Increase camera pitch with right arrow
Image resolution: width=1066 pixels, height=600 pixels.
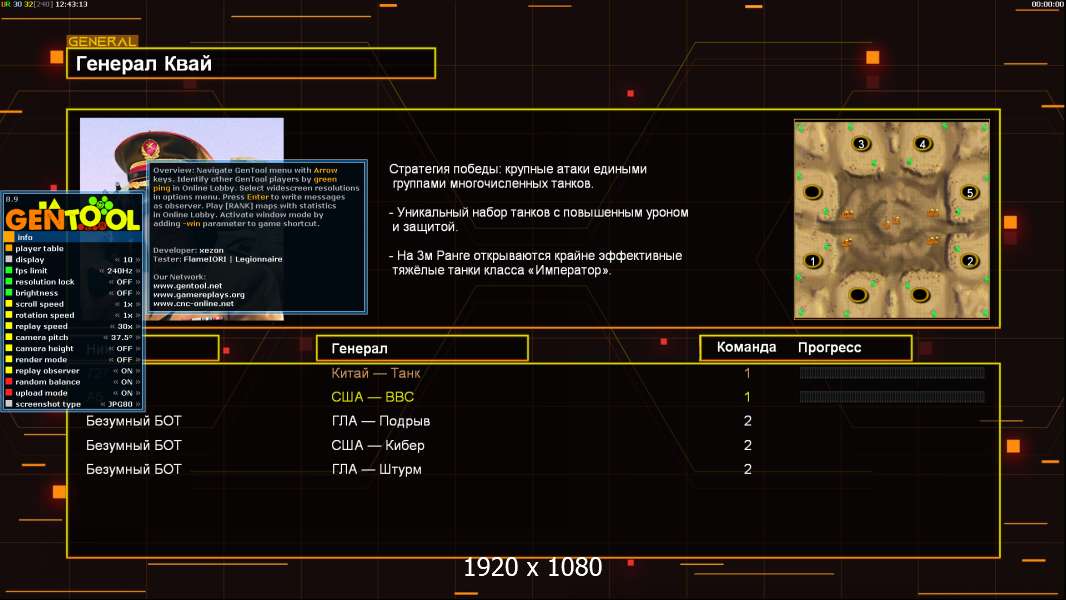pos(138,337)
